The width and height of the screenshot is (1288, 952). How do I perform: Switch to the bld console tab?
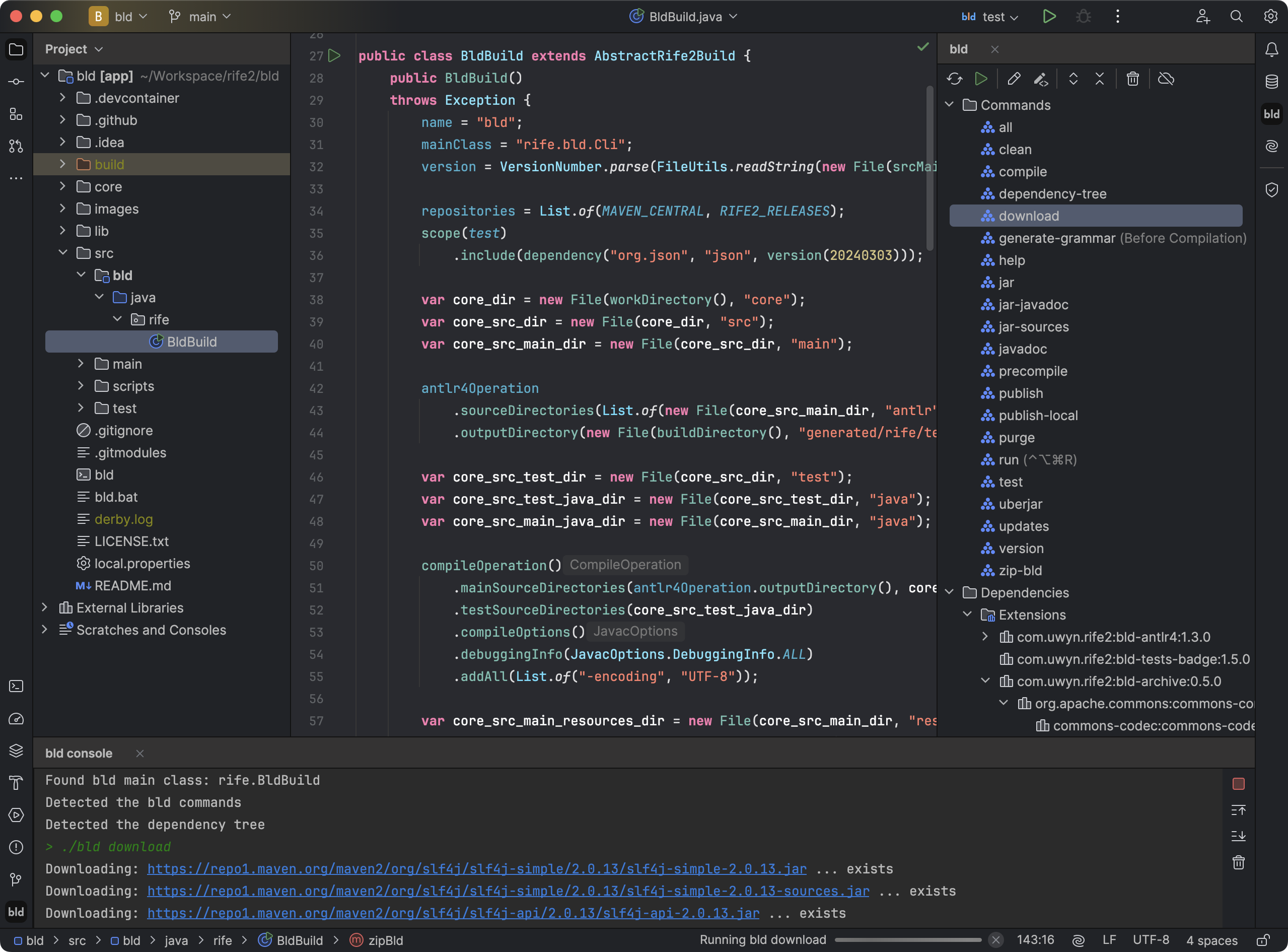coord(79,753)
